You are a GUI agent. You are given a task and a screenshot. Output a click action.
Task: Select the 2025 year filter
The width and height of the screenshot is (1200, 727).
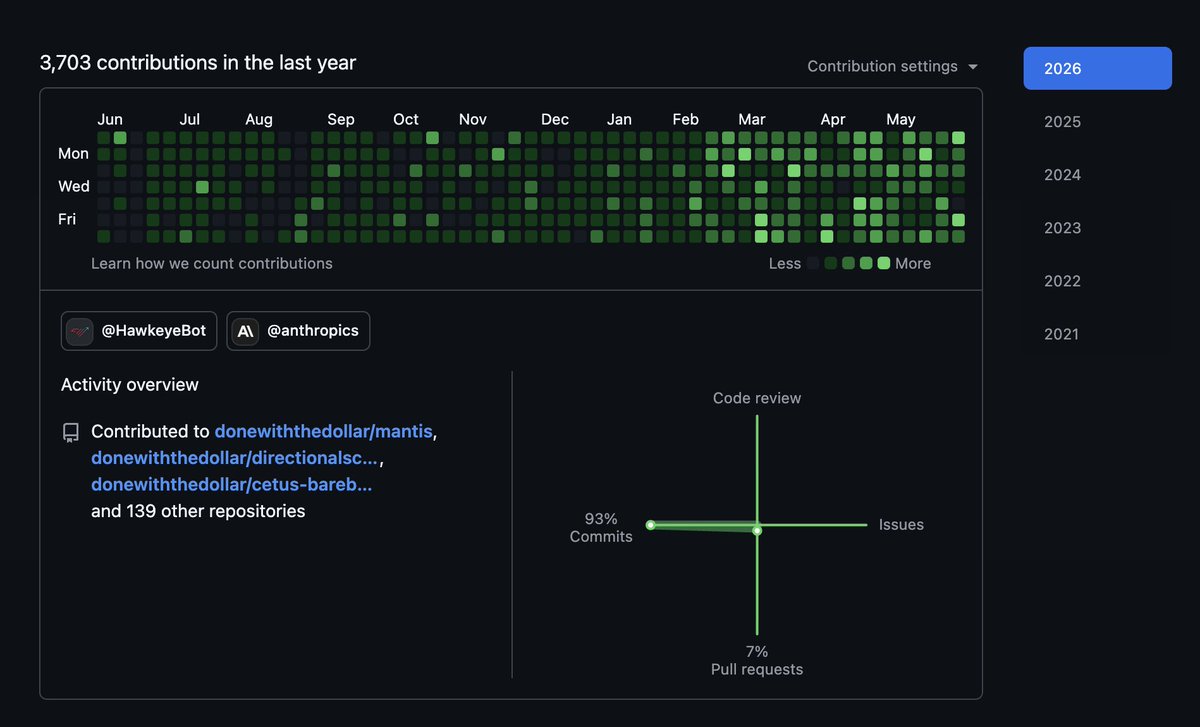pyautogui.click(x=1097, y=122)
